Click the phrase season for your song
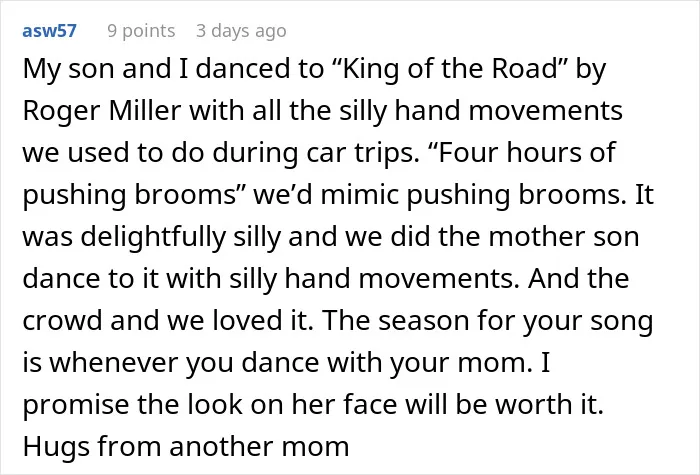 [516, 321]
